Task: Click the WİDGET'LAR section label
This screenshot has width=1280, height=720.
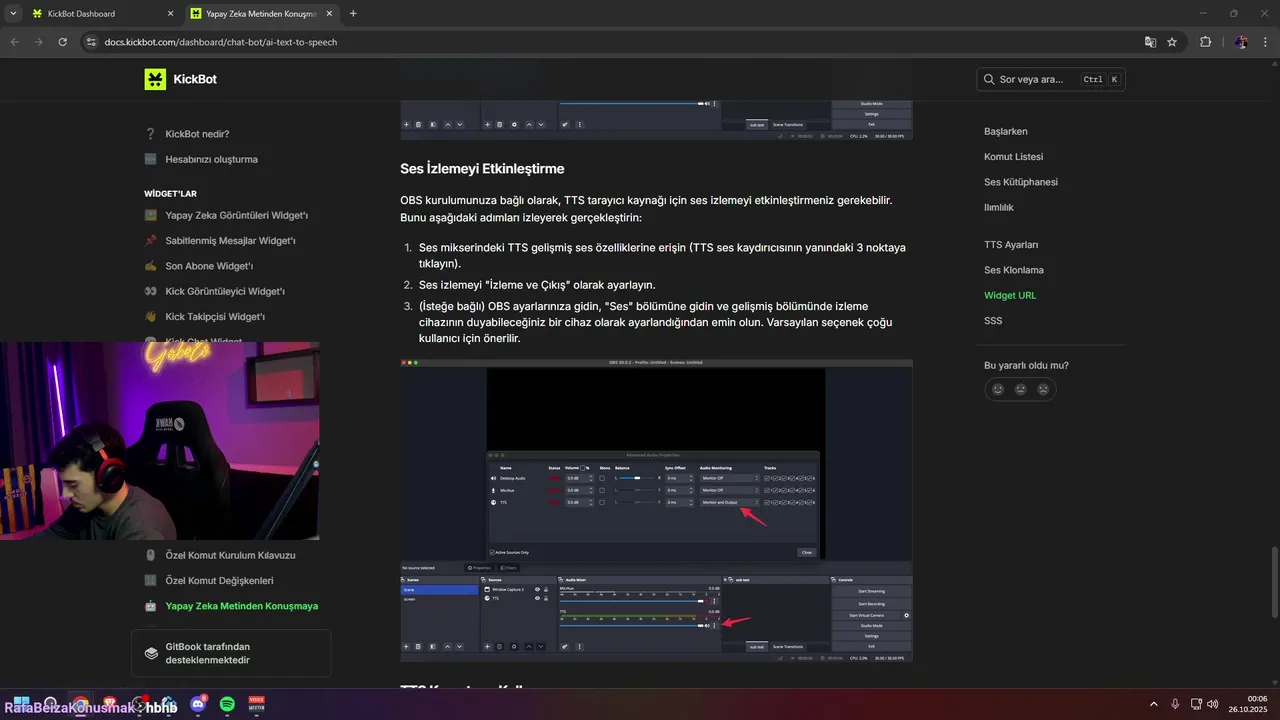Action: [x=170, y=193]
